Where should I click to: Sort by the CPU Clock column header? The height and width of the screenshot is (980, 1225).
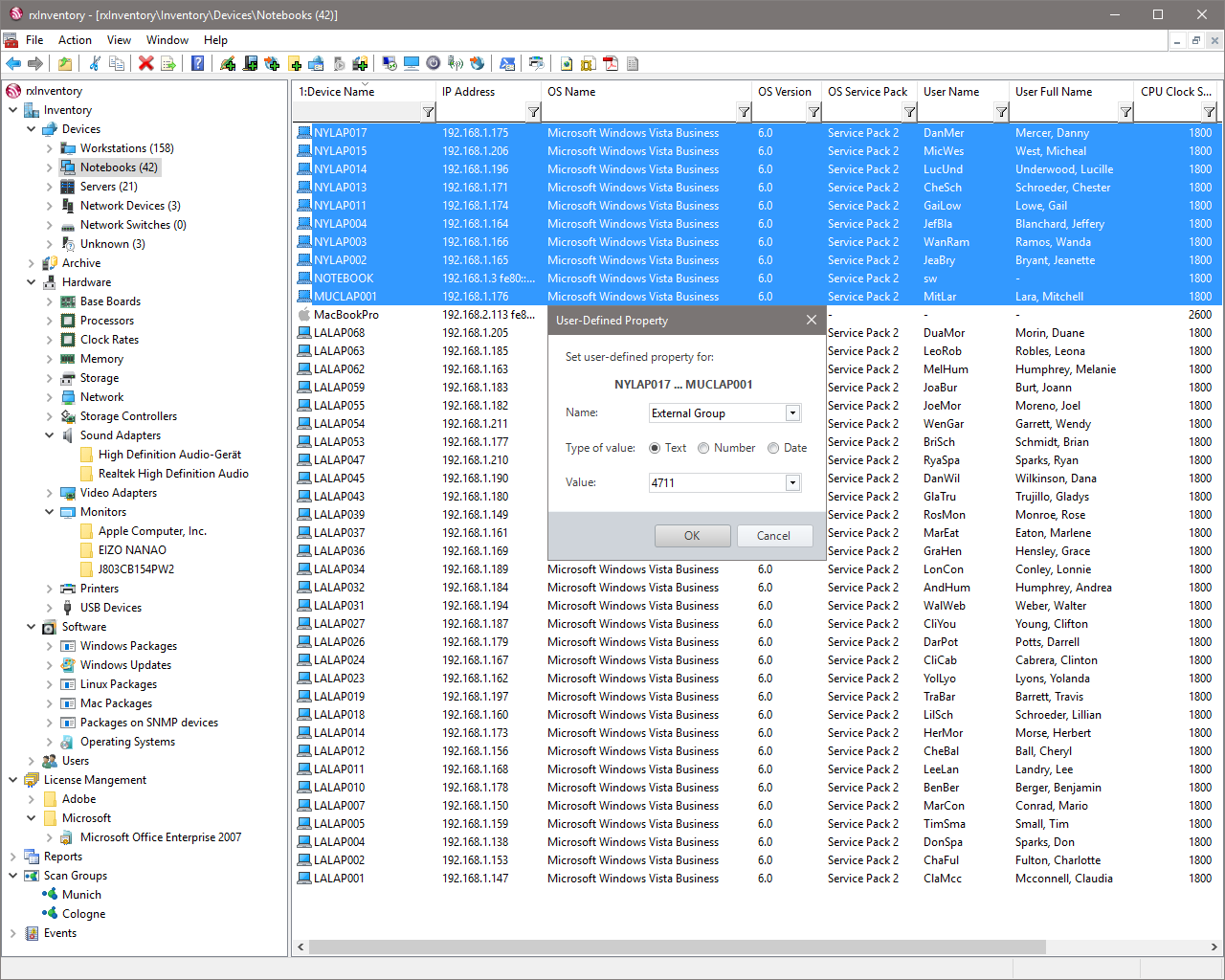pos(1176,92)
